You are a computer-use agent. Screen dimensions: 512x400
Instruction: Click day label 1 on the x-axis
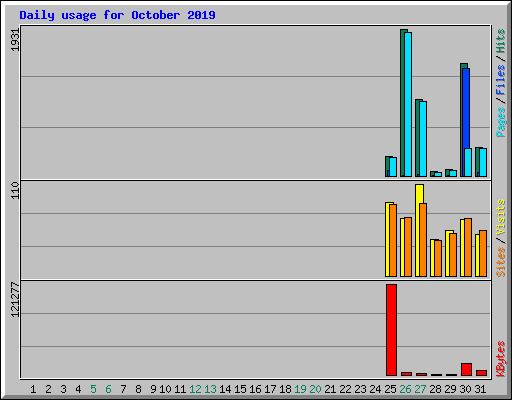(x=33, y=389)
